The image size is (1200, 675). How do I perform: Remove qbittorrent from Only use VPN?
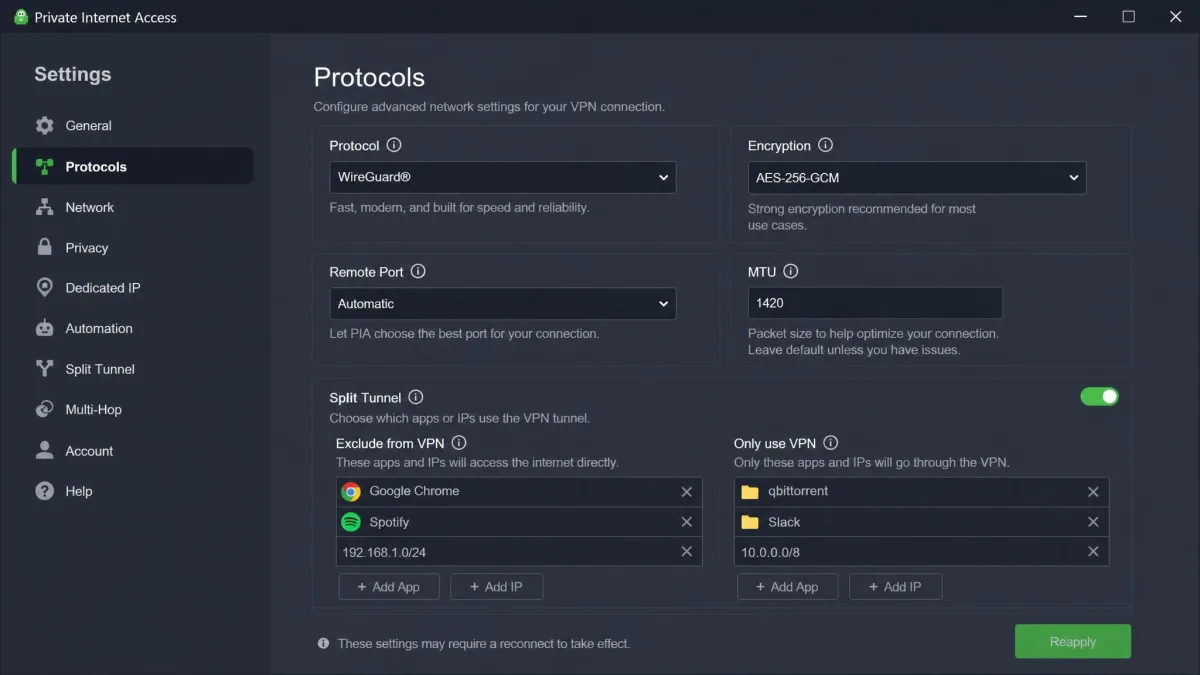point(1093,492)
